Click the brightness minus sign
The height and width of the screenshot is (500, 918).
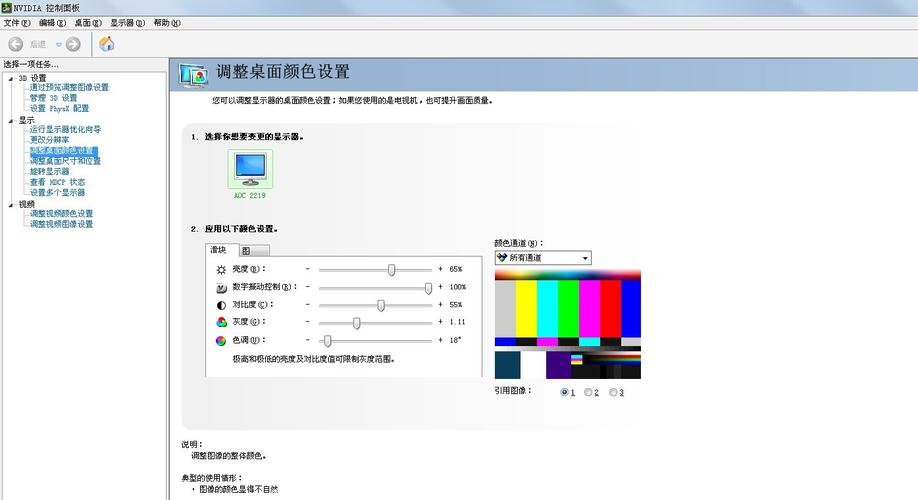[x=307, y=269]
